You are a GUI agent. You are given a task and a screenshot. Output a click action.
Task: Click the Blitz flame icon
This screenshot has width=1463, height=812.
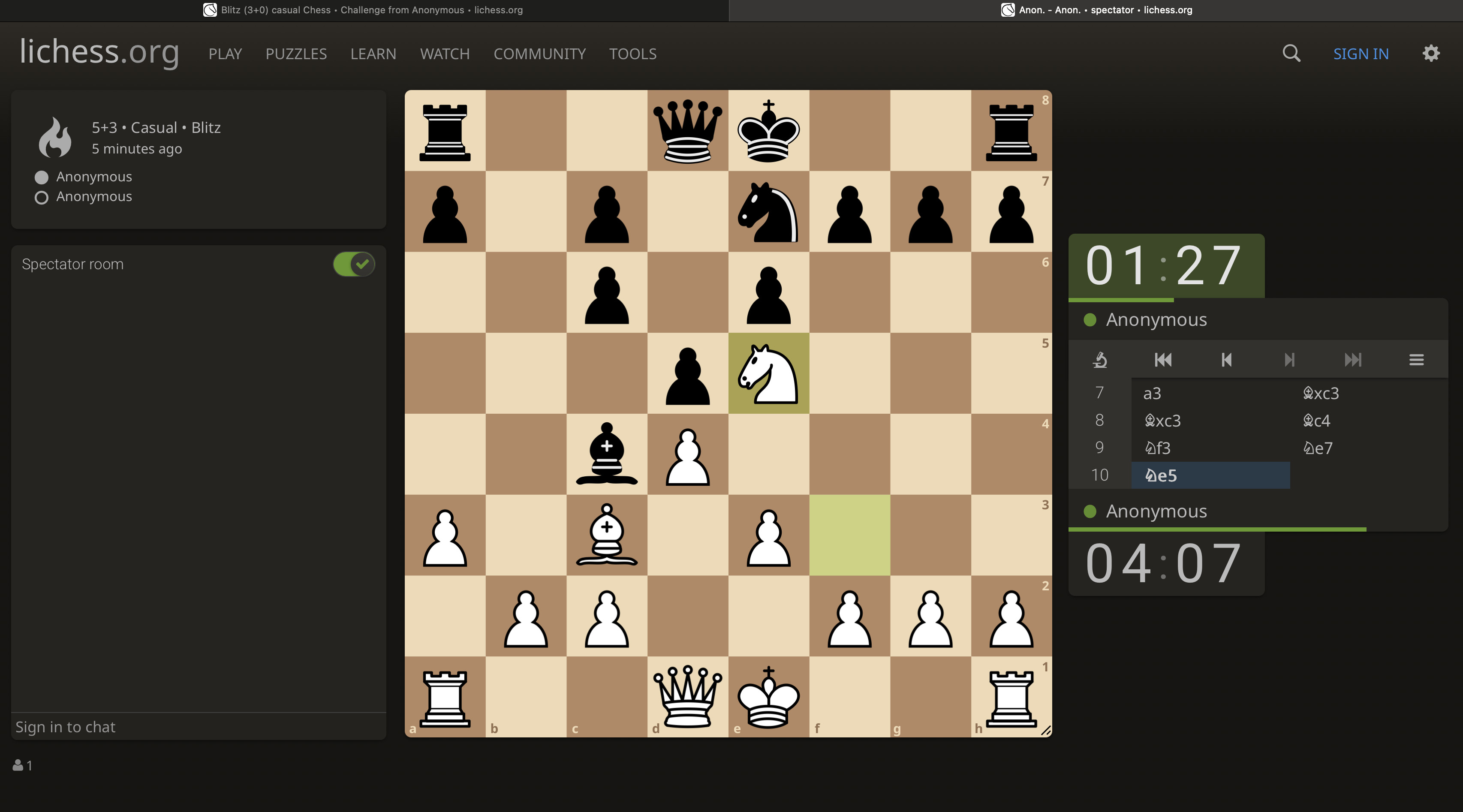pos(55,137)
